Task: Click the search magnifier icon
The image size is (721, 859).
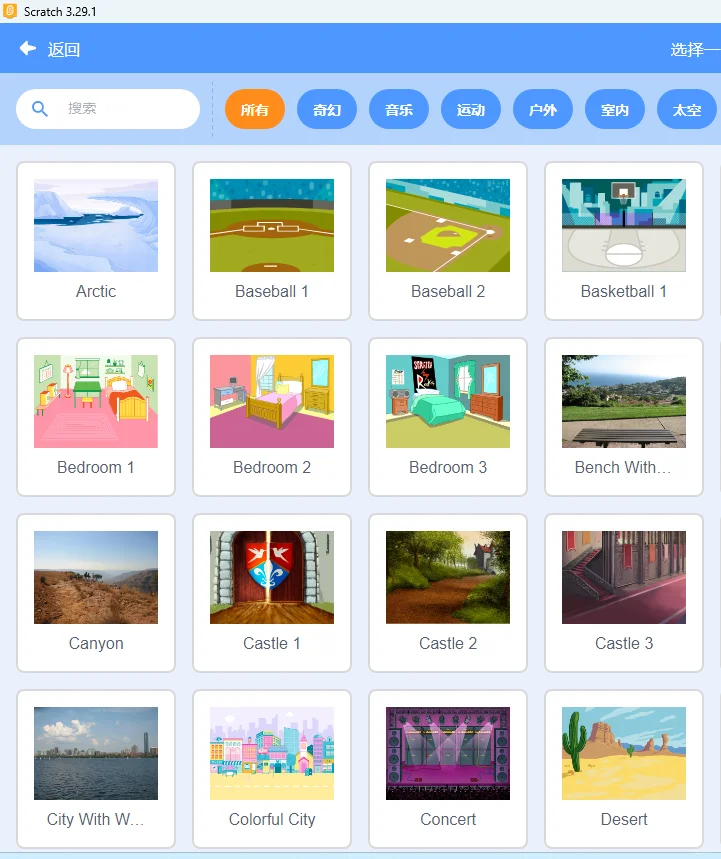Action: [x=39, y=108]
